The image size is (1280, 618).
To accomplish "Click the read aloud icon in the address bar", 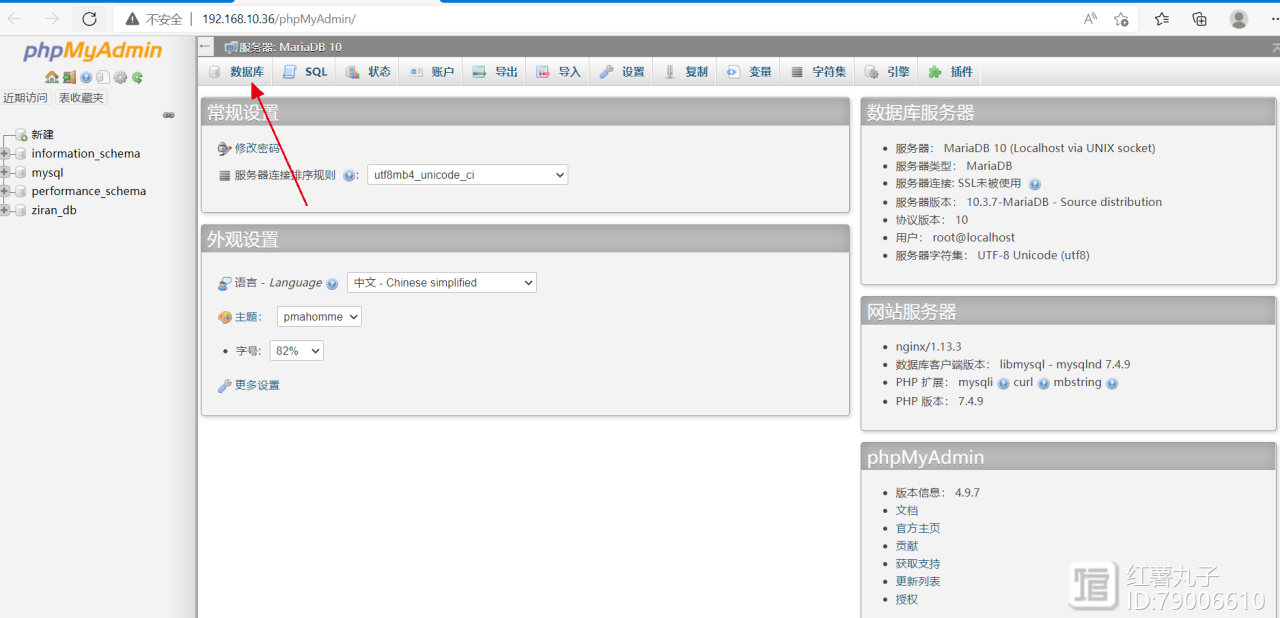I will click(1090, 19).
